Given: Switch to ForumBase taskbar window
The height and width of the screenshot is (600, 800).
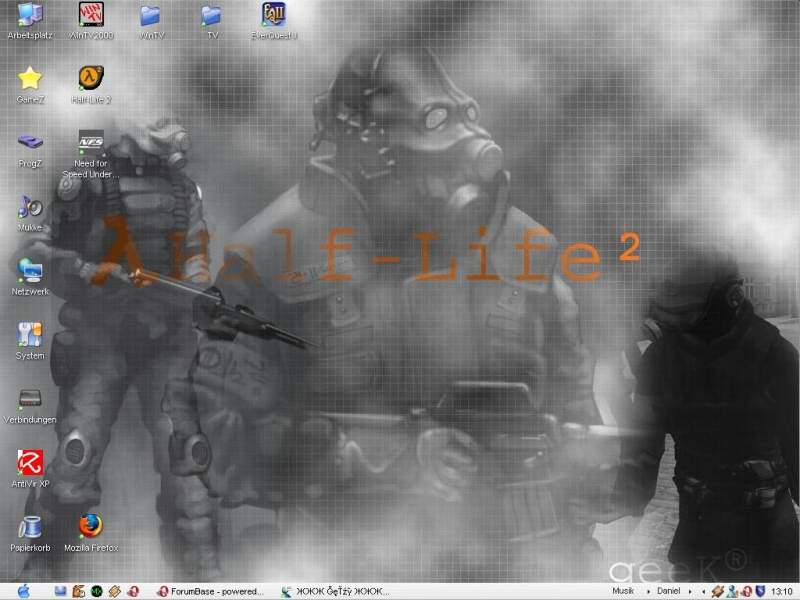Looking at the screenshot, I should pos(211,591).
